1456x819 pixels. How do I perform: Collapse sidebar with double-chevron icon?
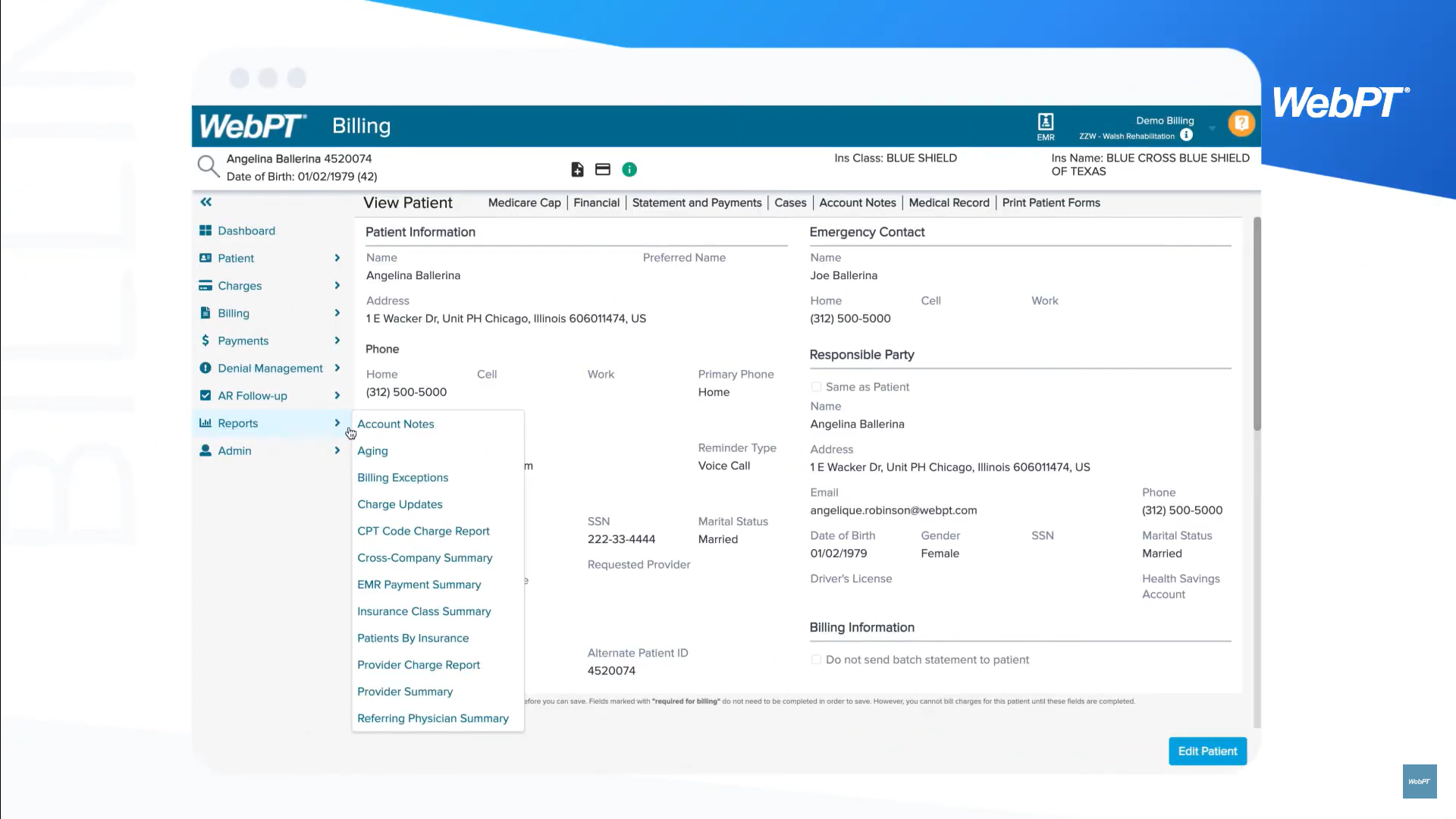[206, 202]
